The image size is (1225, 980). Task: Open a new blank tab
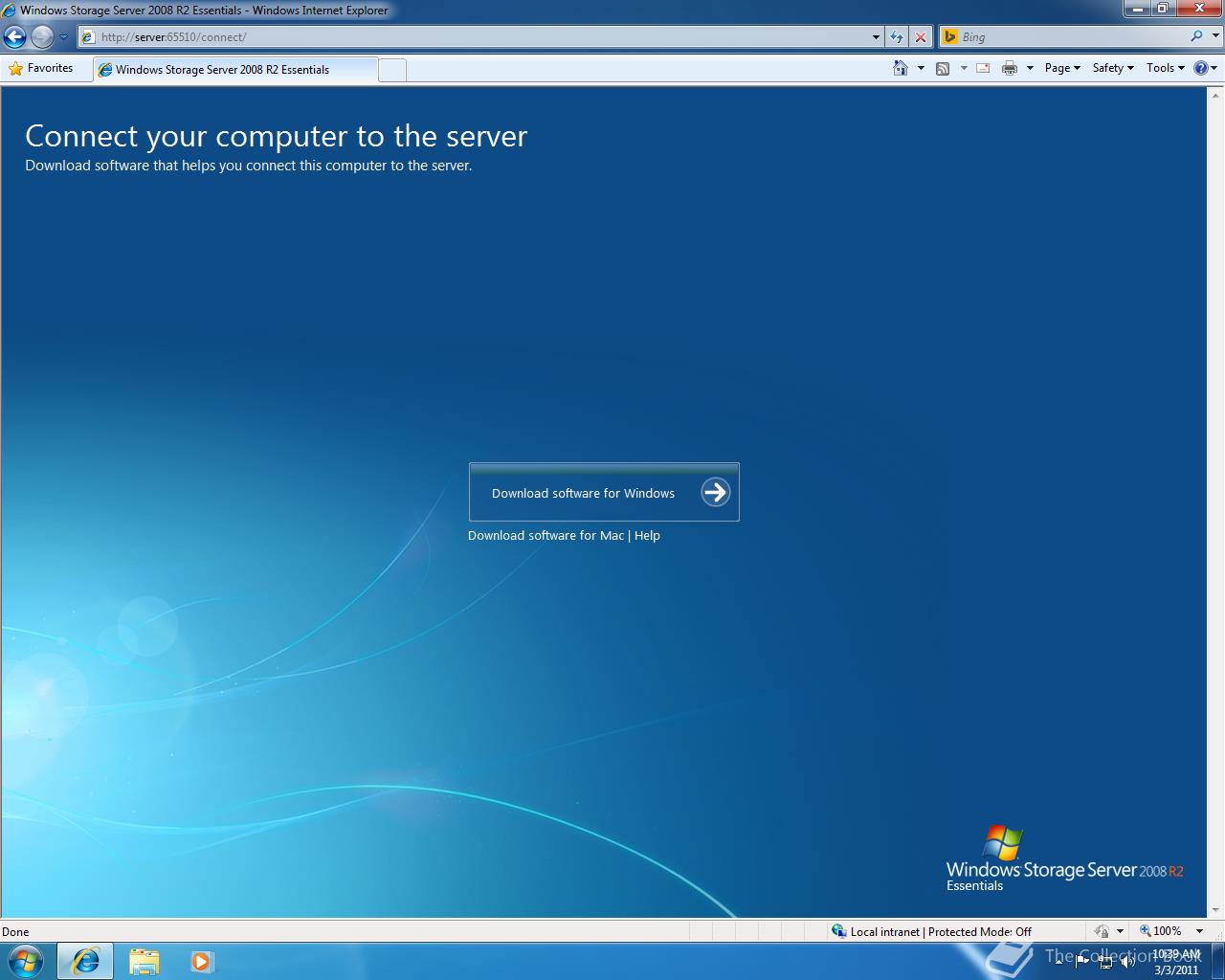(x=392, y=70)
